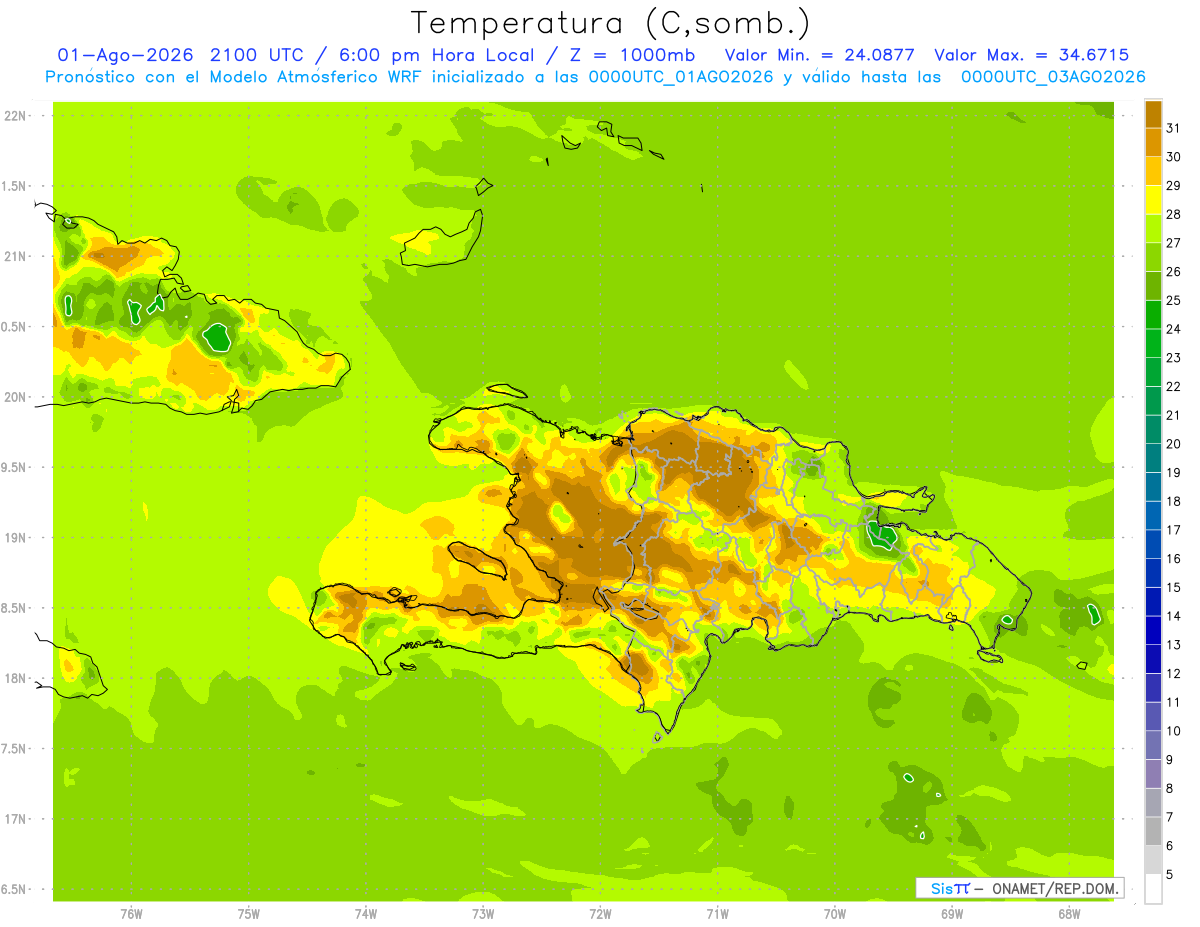Click 'Valor Min. = 24.0877' text
Image resolution: width=1200 pixels, height=927 pixels.
(819, 55)
